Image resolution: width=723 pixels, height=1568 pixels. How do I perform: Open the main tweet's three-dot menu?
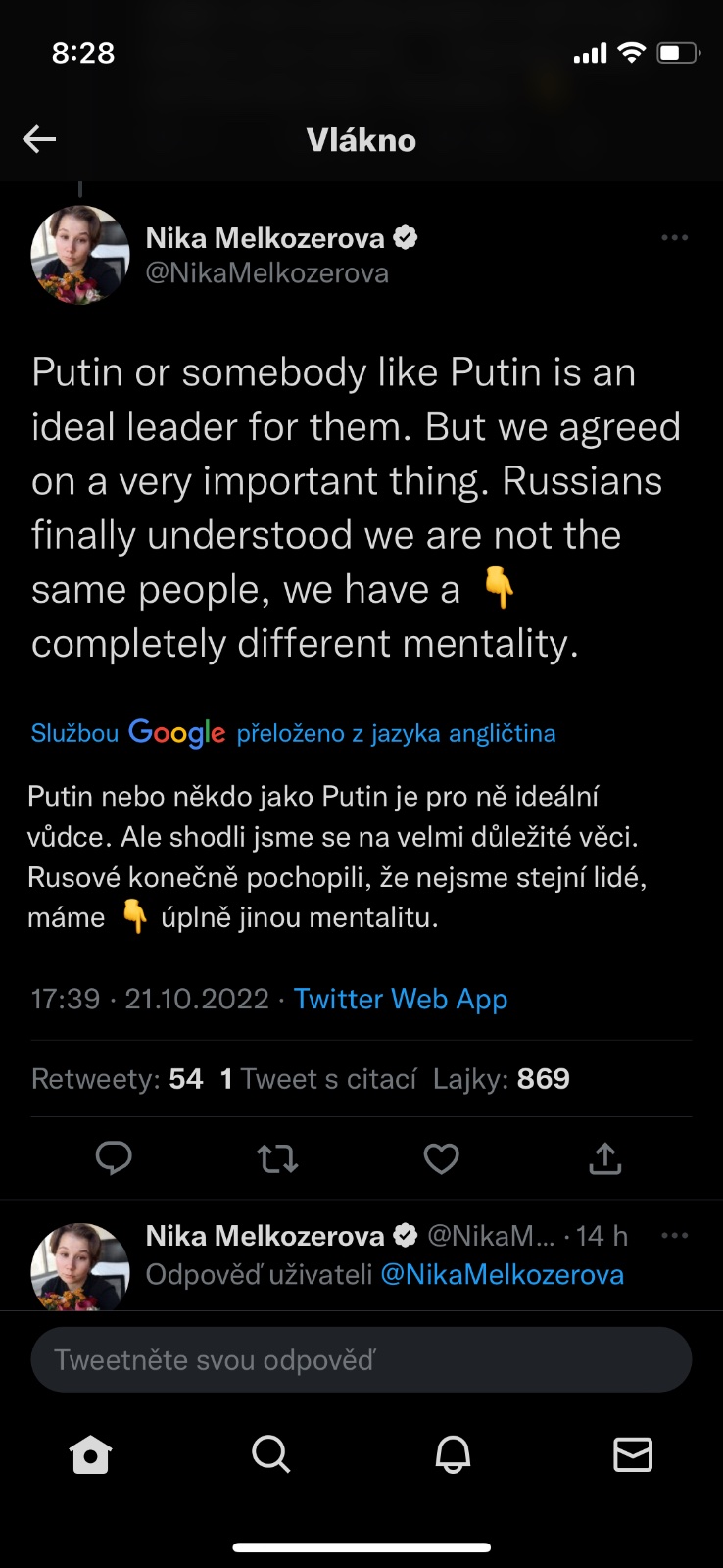coord(674,238)
